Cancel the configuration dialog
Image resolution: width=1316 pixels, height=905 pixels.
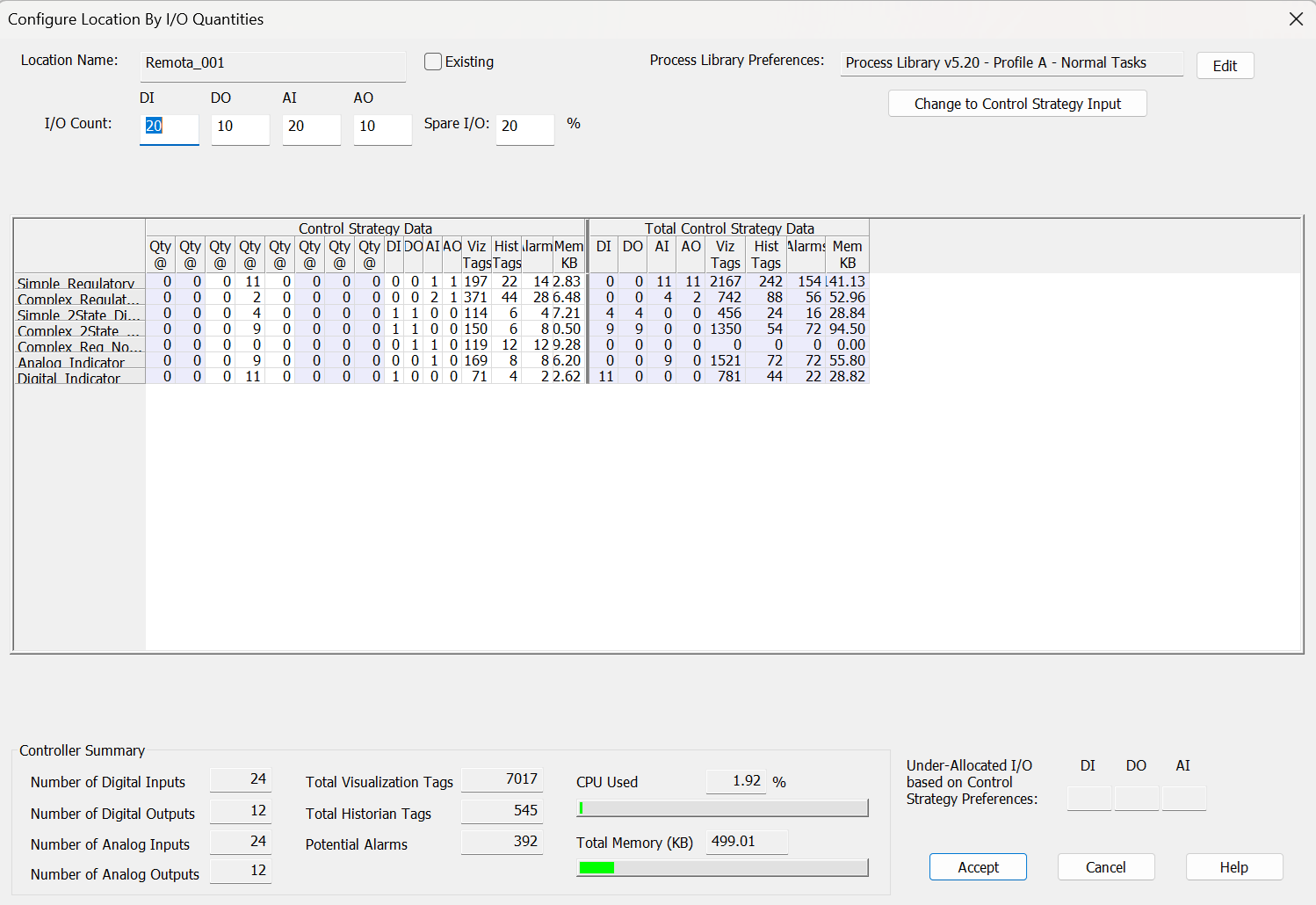pyautogui.click(x=1106, y=867)
